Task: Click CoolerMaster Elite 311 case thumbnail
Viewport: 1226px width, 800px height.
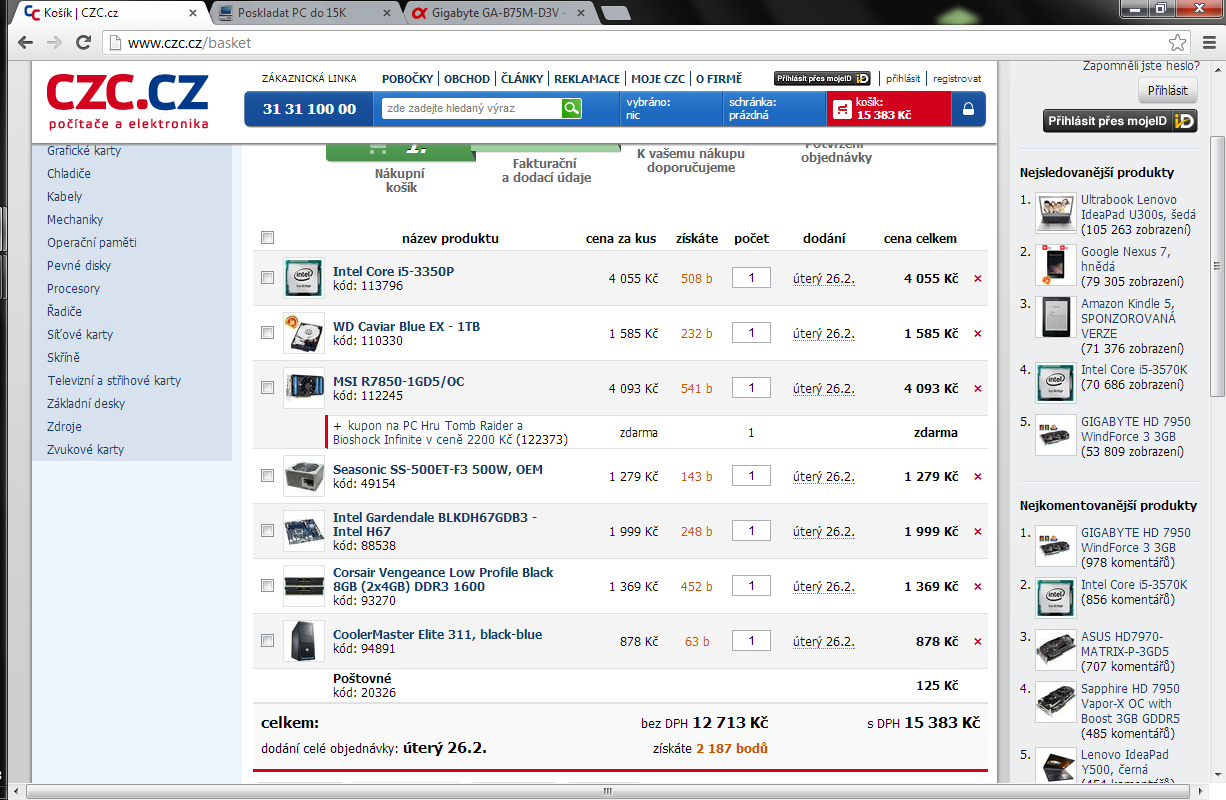Action: [x=304, y=641]
